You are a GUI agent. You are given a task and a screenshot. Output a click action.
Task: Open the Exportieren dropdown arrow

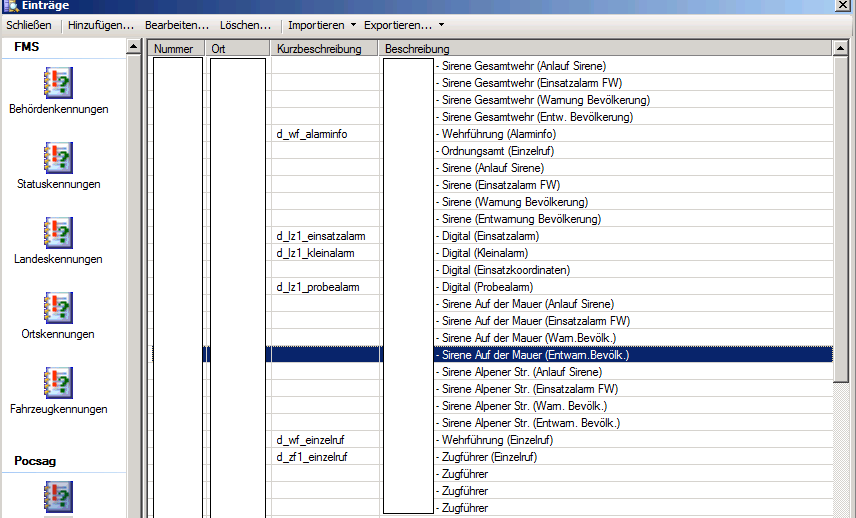[x=441, y=25]
